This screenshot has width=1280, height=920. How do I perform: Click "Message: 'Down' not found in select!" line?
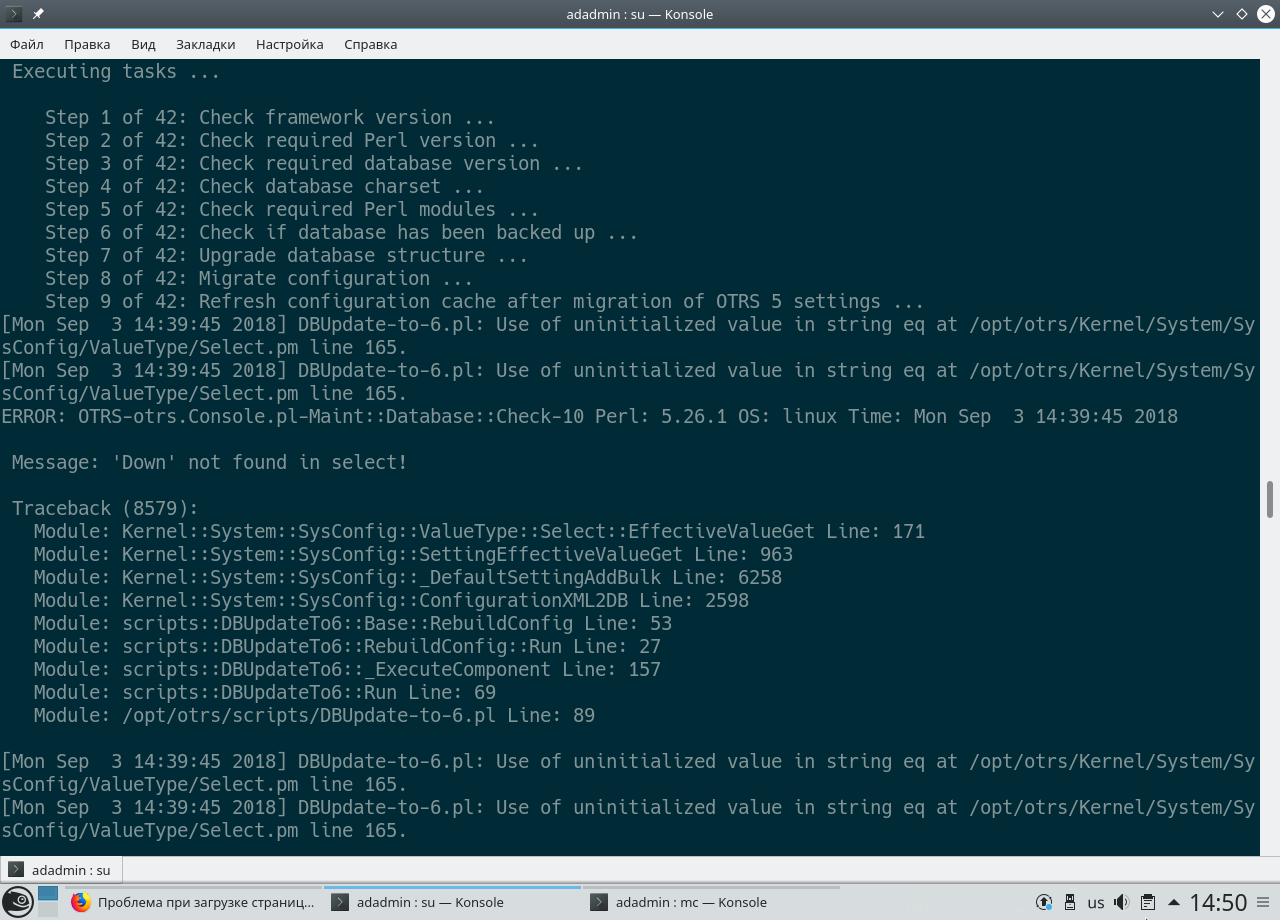pyautogui.click(x=210, y=462)
